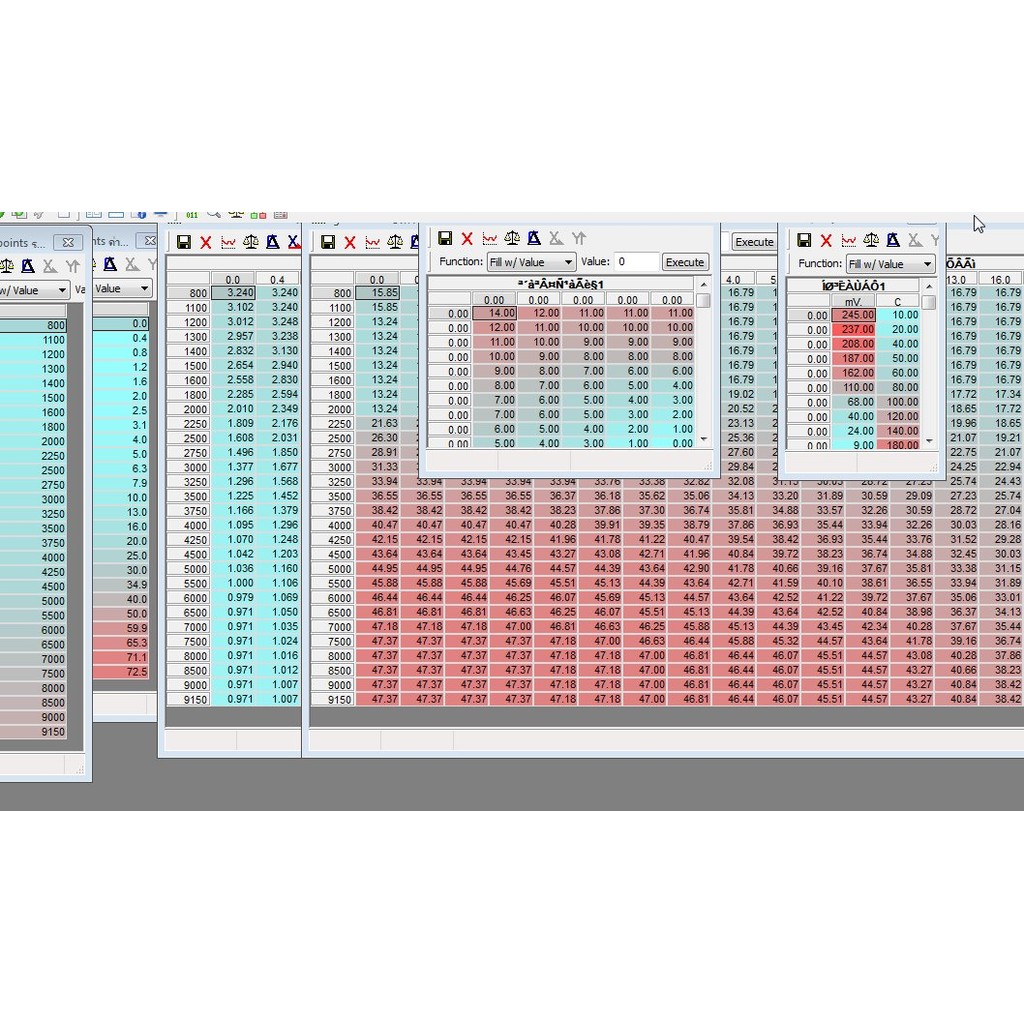This screenshot has width=1024, height=1024.
Task: Open the graph icon left of the Value field window's scale icon
Action: point(490,238)
